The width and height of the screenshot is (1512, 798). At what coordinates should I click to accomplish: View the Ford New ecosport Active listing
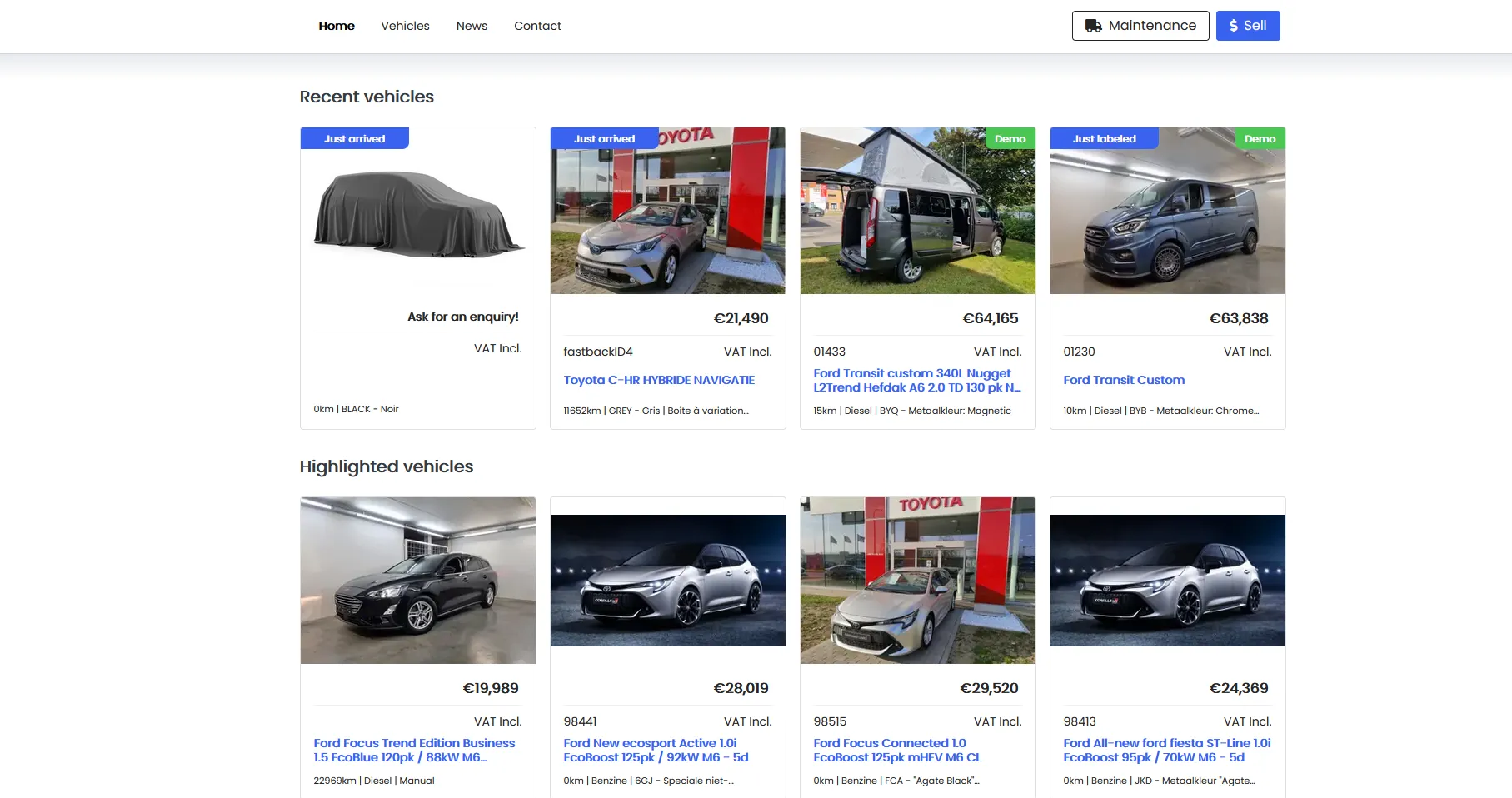coord(656,750)
